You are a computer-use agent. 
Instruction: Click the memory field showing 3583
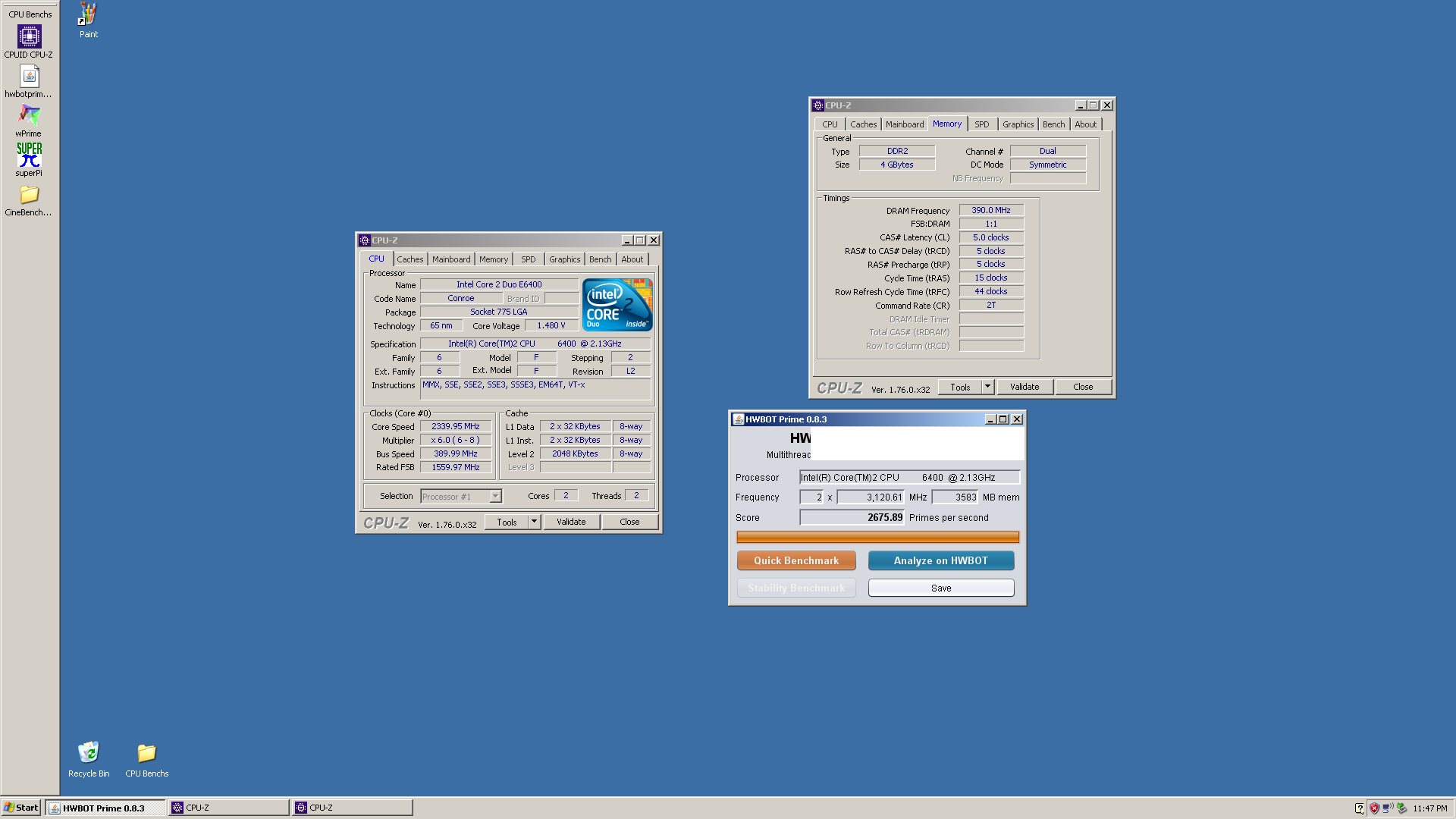click(955, 497)
